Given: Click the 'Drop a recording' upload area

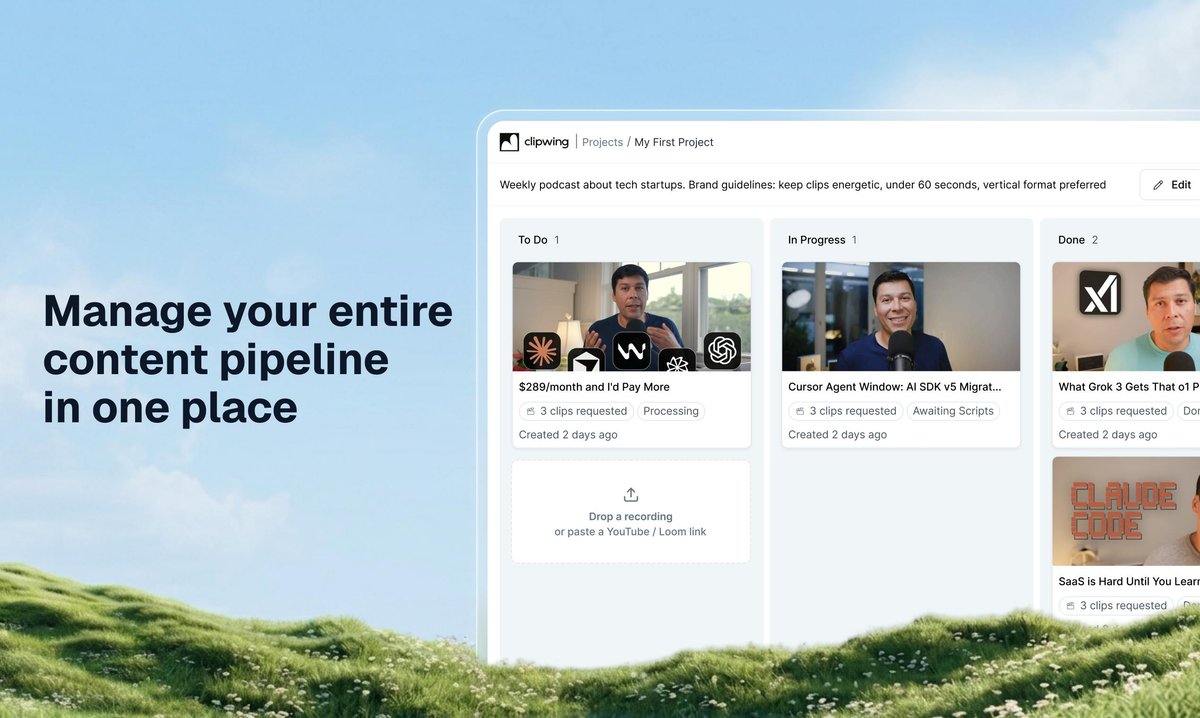Looking at the screenshot, I should [x=631, y=512].
